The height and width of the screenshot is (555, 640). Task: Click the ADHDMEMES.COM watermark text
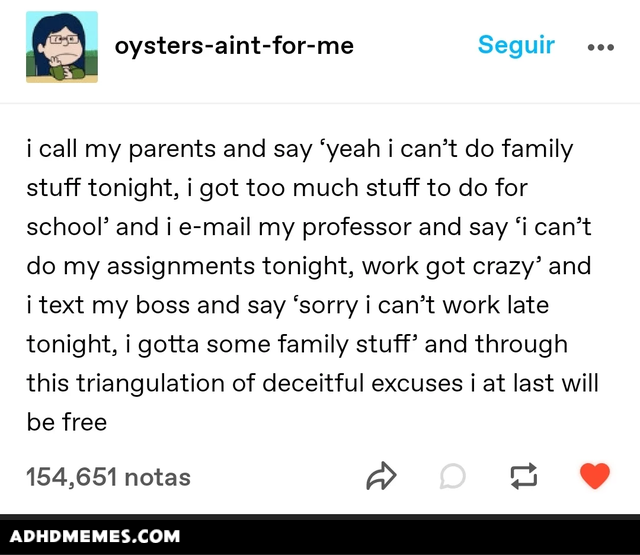click(96, 536)
